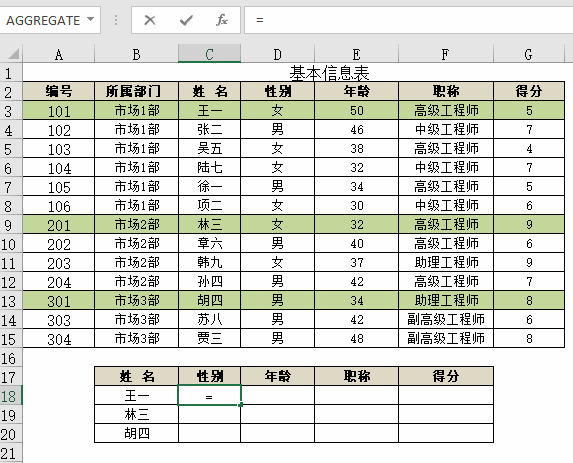The height and width of the screenshot is (463, 573).
Task: Click lookup name 胡四 in row 20
Action: pyautogui.click(x=136, y=433)
